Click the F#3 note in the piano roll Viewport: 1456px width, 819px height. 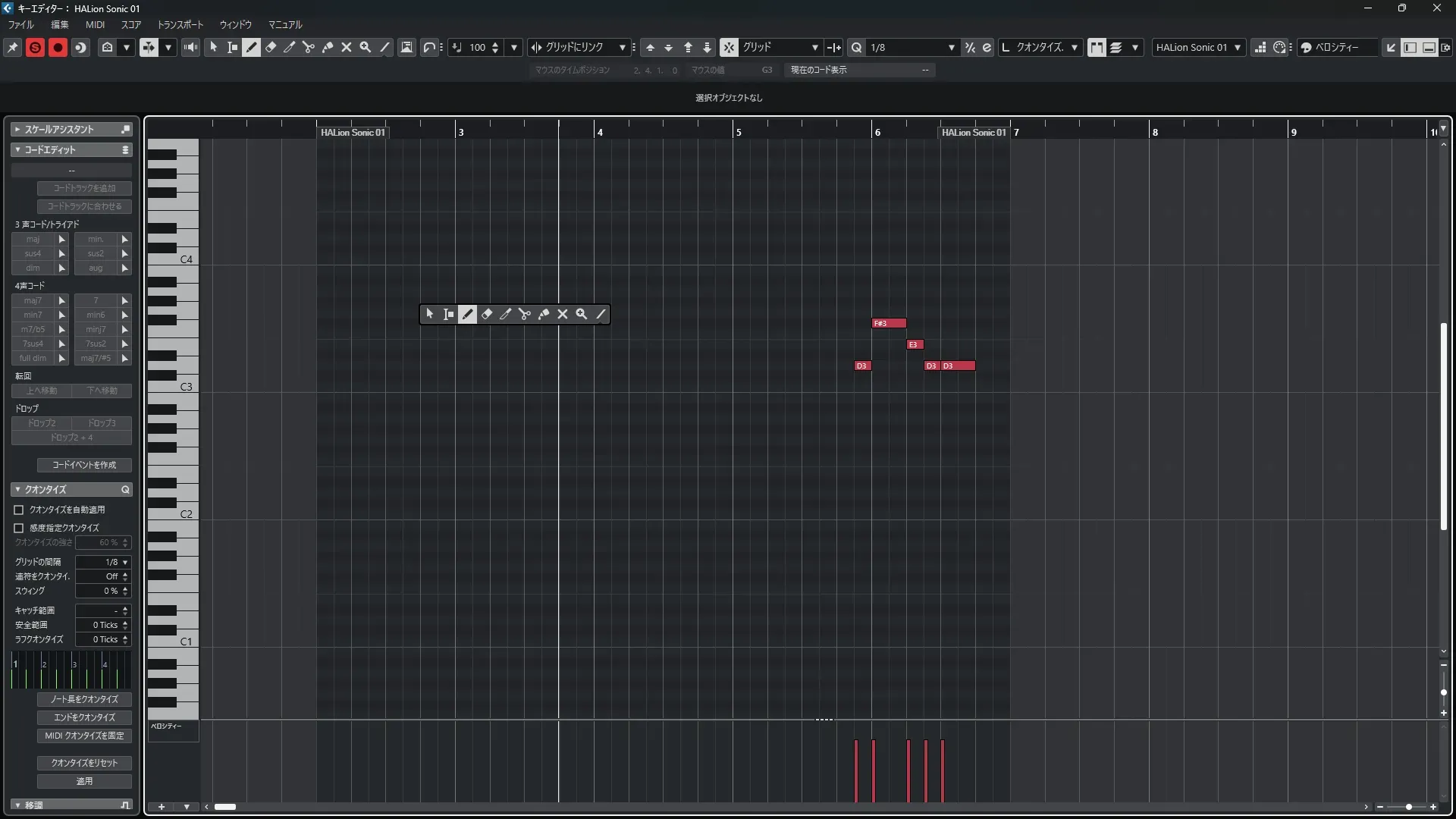[889, 324]
